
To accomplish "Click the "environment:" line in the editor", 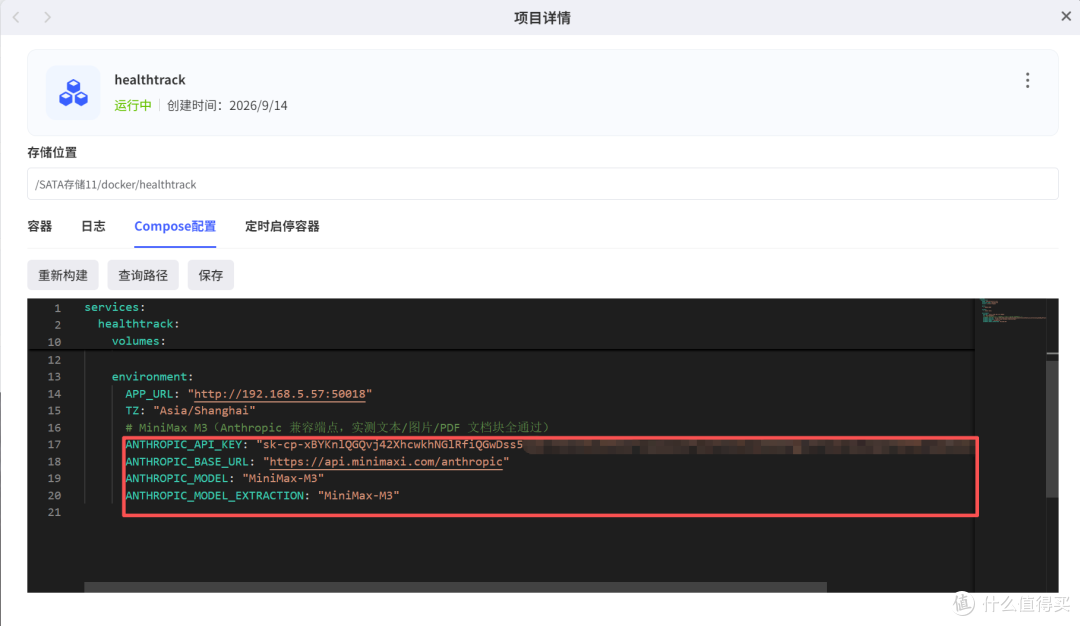I will tap(152, 377).
